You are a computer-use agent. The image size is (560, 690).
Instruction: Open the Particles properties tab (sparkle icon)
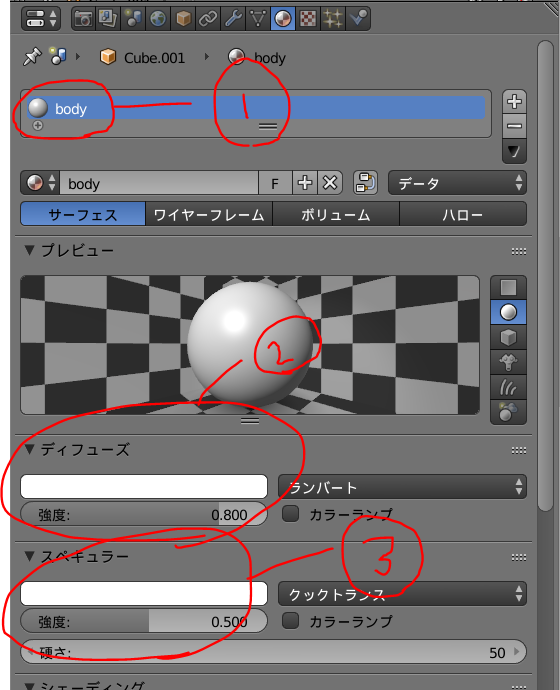point(333,19)
